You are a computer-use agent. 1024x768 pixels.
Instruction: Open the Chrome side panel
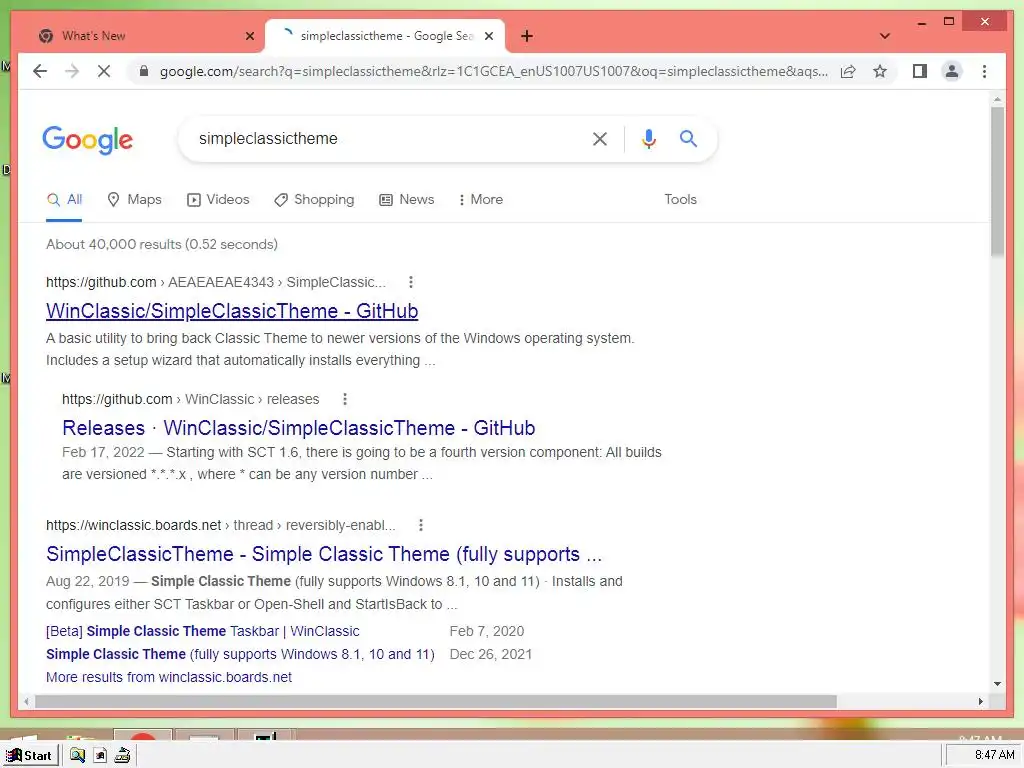920,71
